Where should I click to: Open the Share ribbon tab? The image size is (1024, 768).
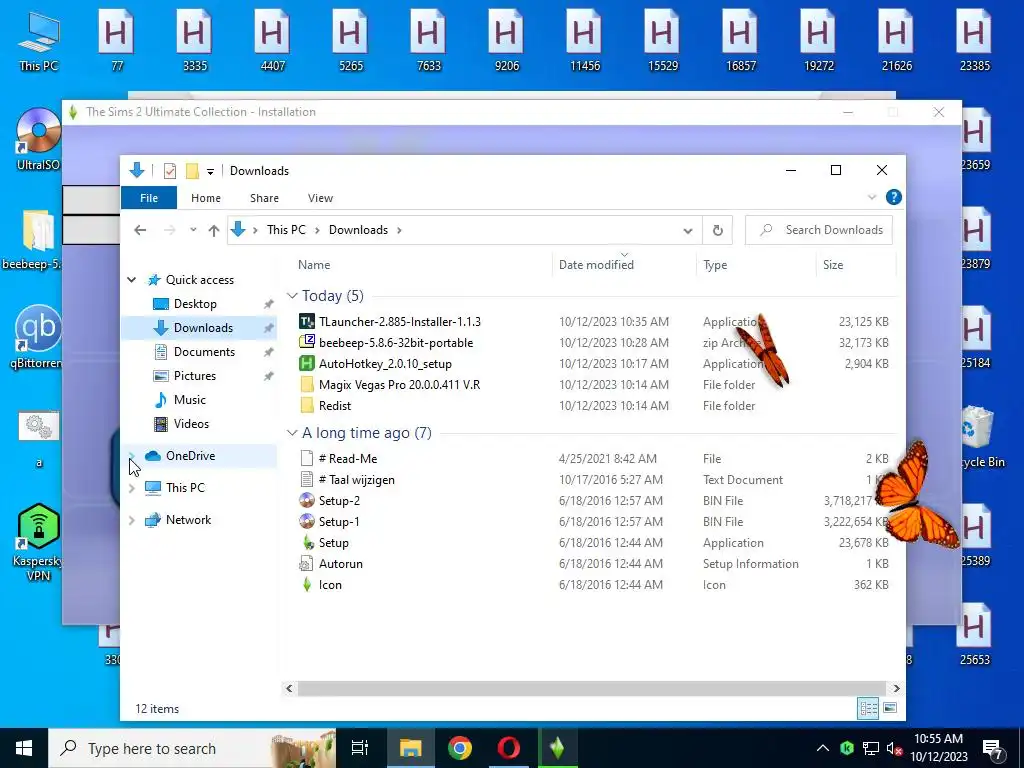click(264, 198)
